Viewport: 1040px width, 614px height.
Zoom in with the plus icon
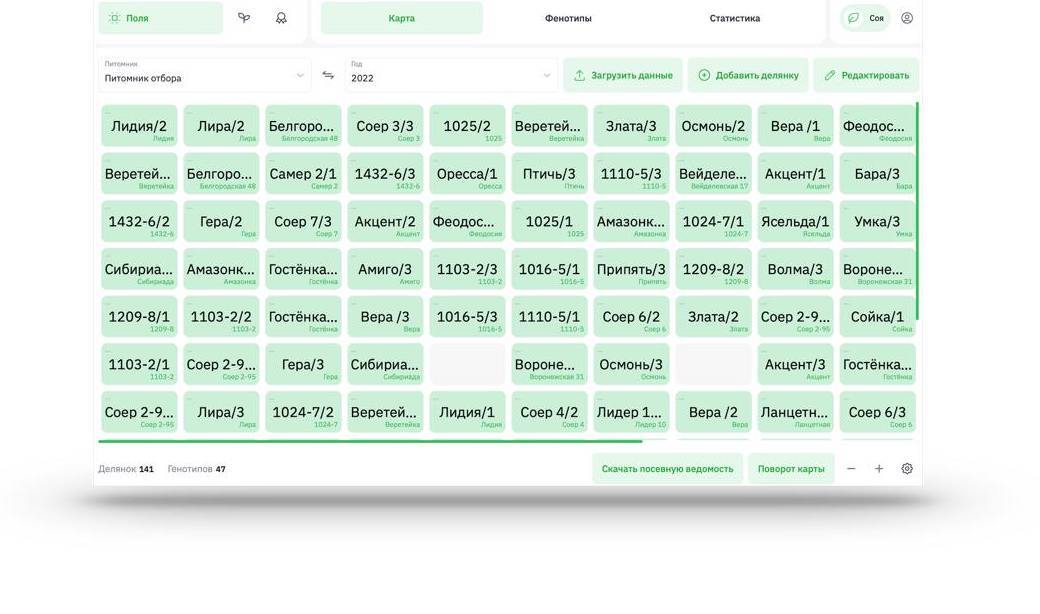(879, 469)
